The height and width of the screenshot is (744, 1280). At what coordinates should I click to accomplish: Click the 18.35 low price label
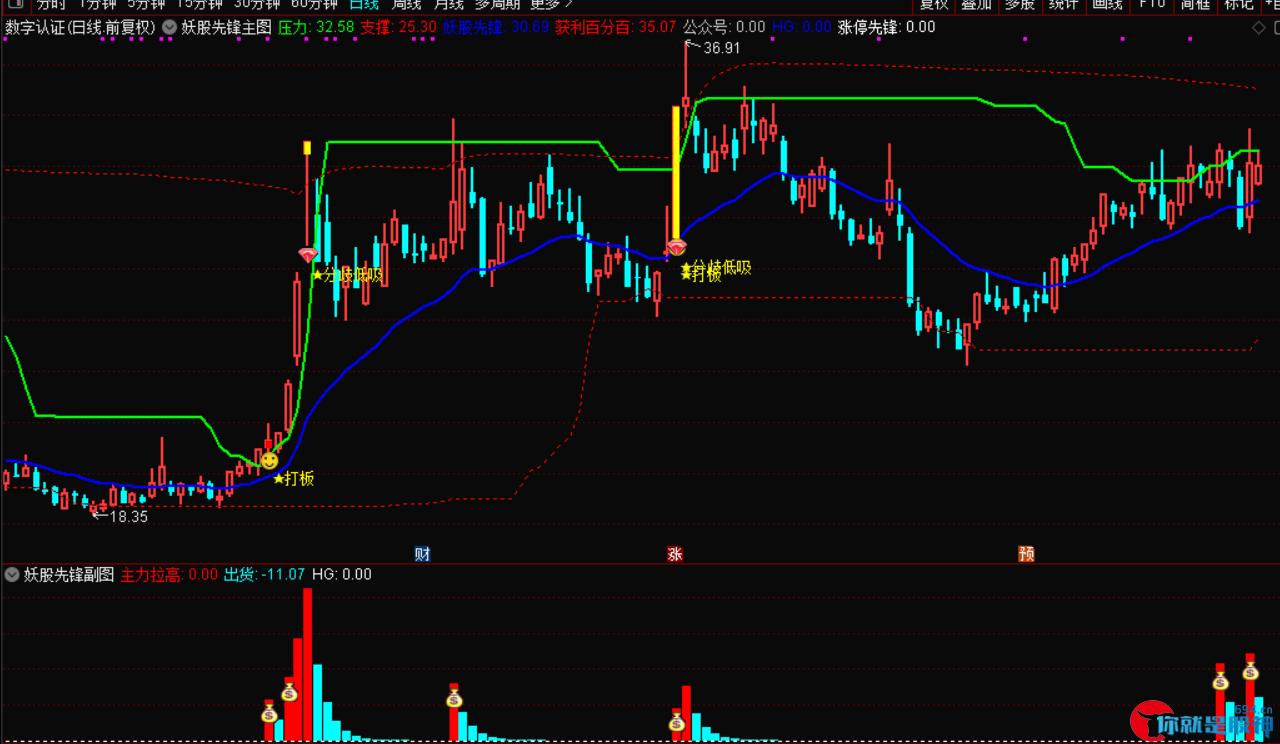tap(128, 517)
